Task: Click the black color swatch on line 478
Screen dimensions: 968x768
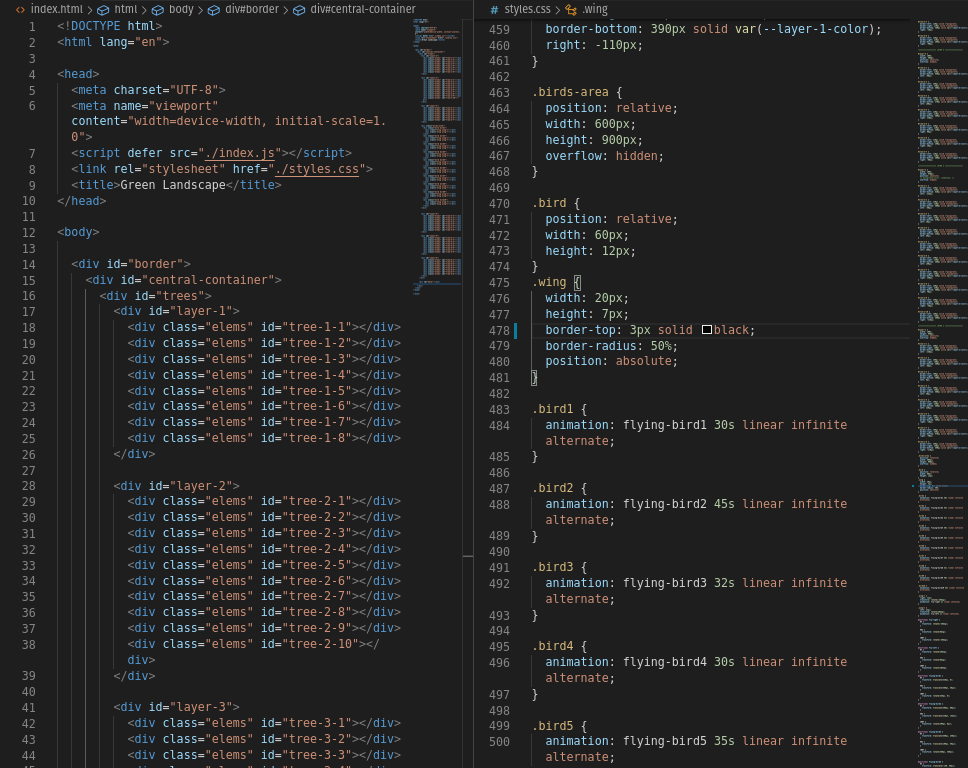Action: [x=707, y=330]
